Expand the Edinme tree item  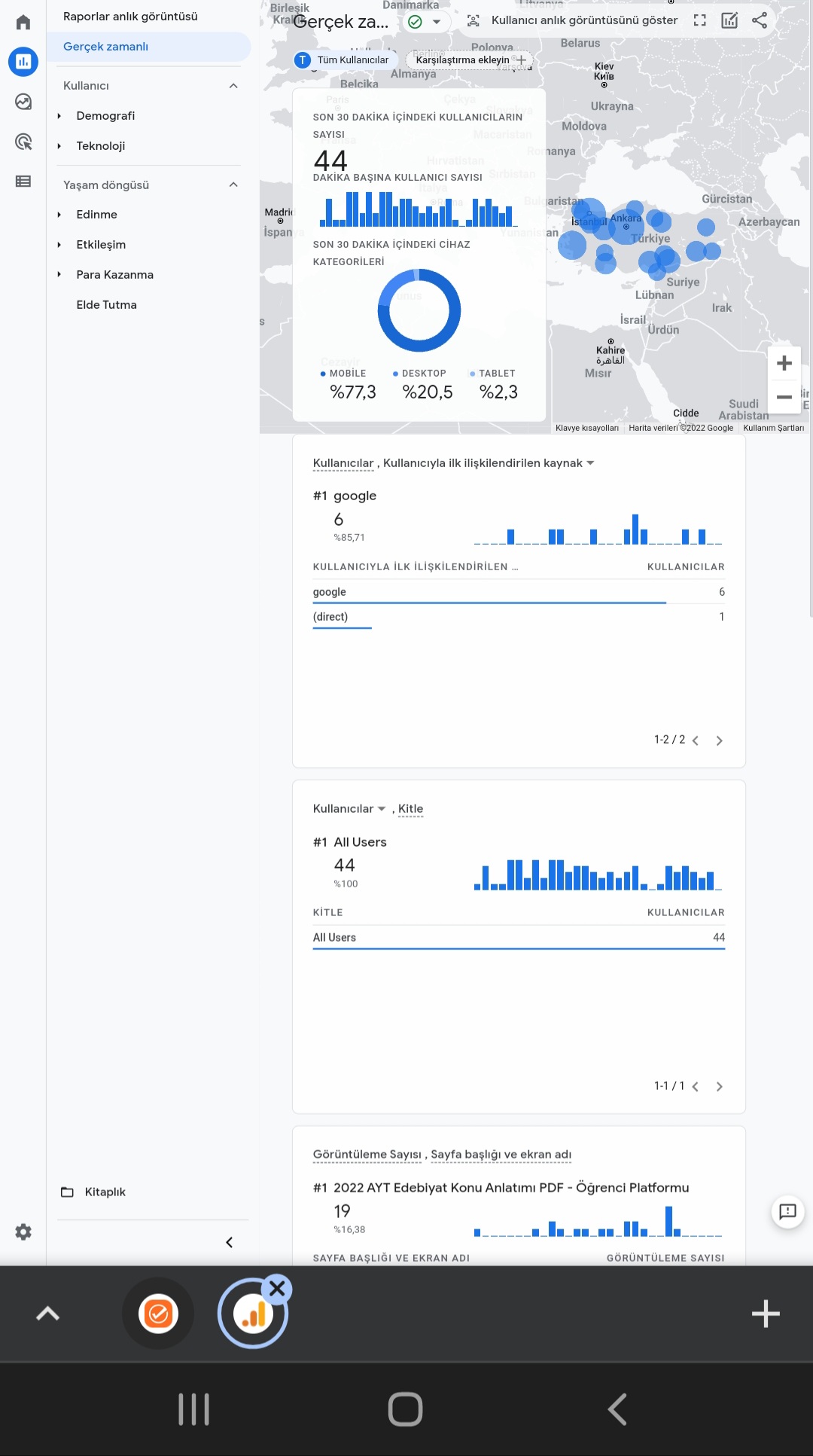59,215
